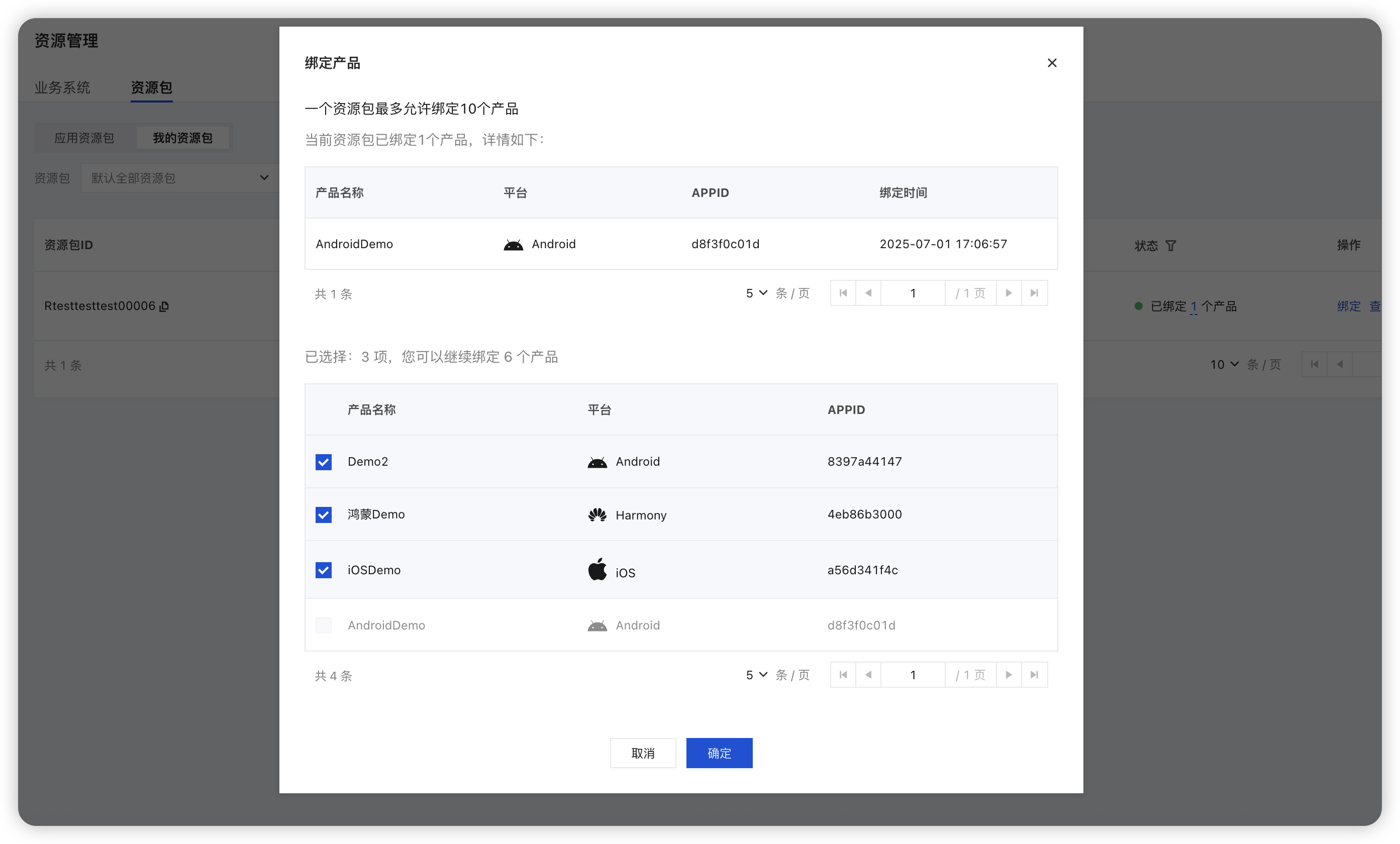This screenshot has height=844, width=1400.
Task: Go to the bound-products table's previous page
Action: coord(868,293)
